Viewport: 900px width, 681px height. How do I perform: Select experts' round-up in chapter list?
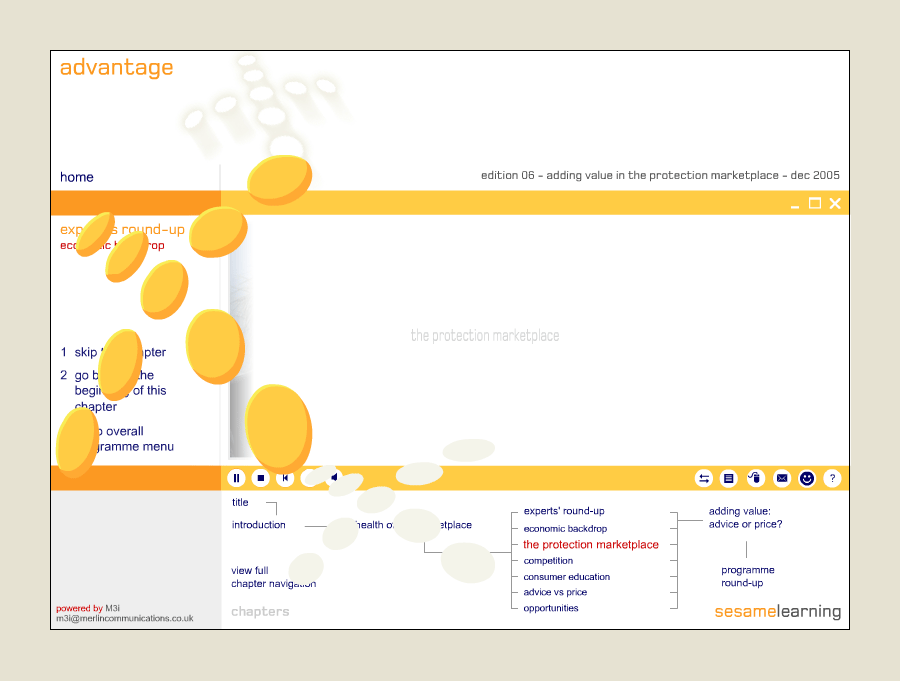point(564,511)
